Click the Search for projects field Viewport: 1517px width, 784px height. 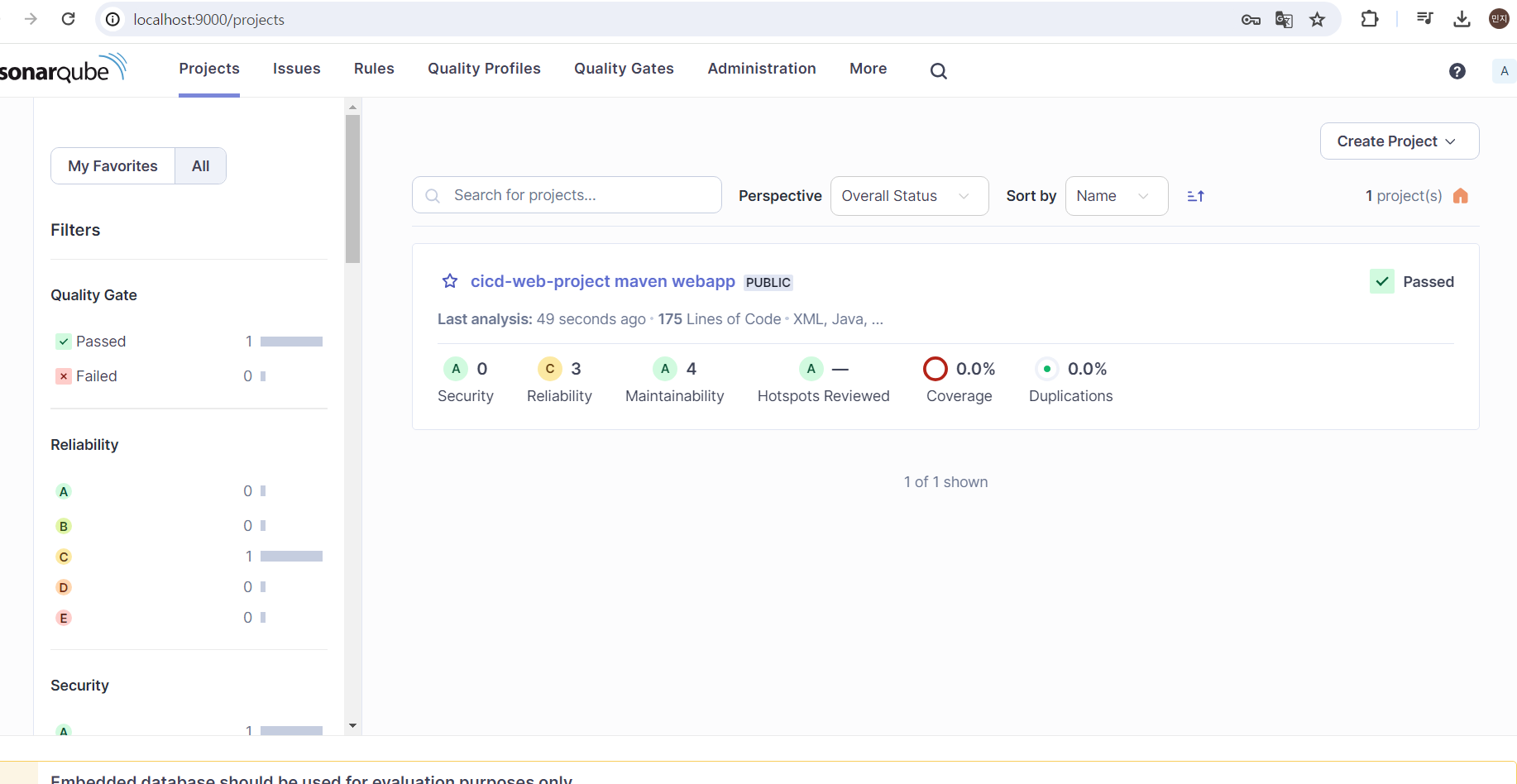click(x=567, y=195)
